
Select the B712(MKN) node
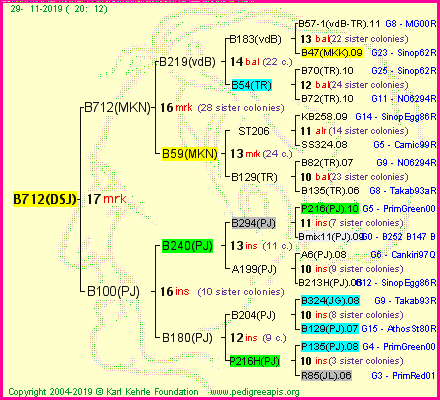(118, 108)
